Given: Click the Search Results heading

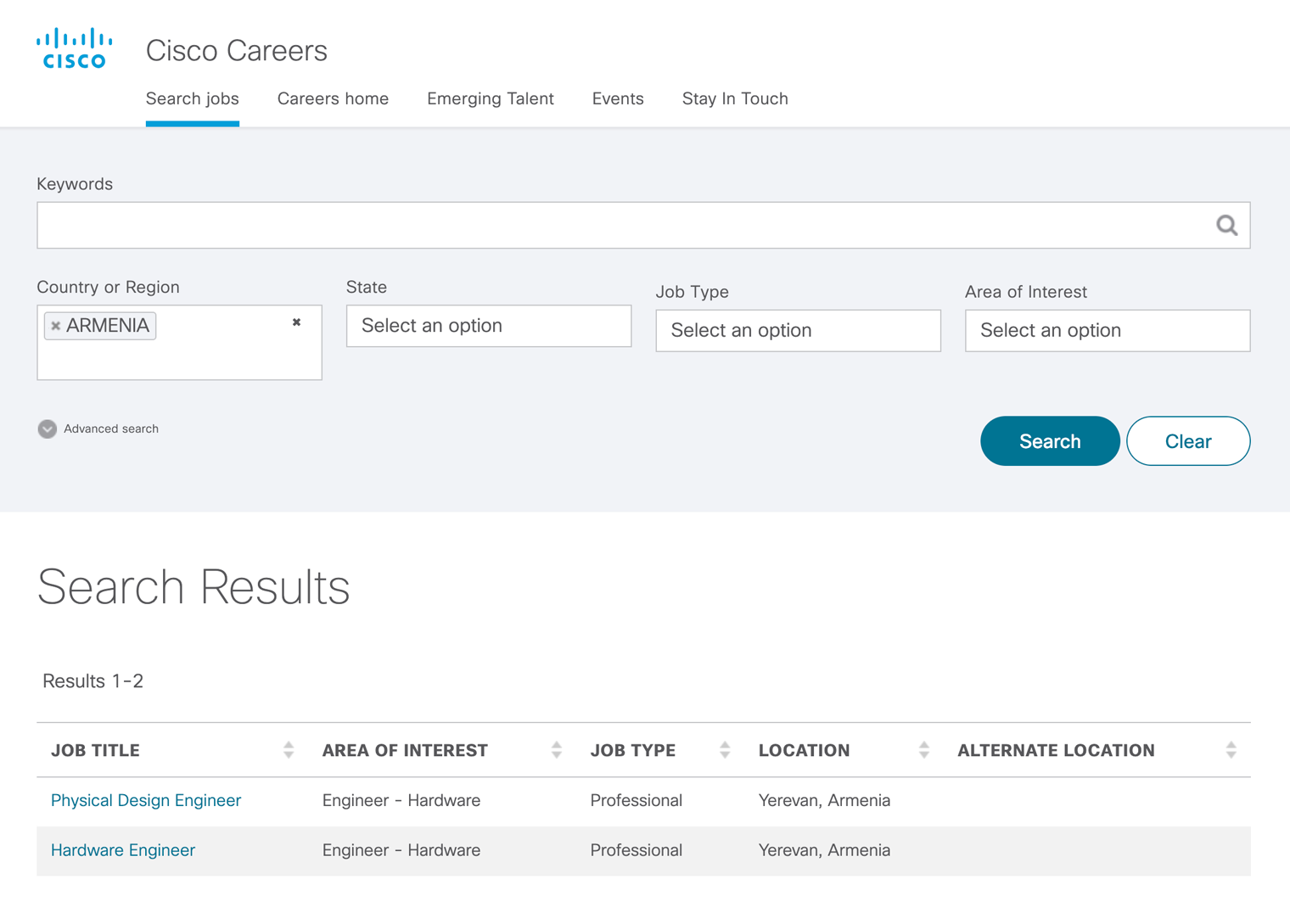Looking at the screenshot, I should coord(193,586).
